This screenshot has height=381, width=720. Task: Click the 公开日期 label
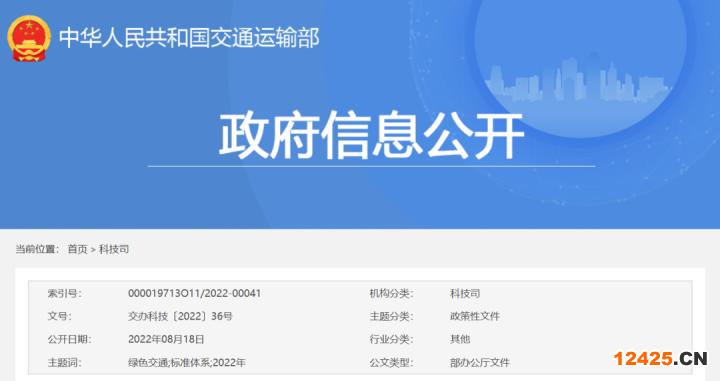coord(69,339)
